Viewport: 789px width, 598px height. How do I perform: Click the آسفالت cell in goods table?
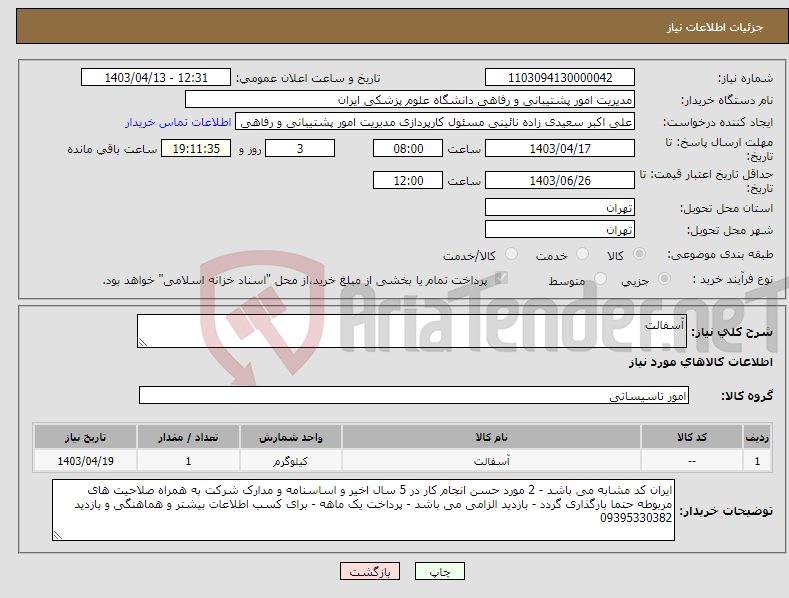(491, 461)
